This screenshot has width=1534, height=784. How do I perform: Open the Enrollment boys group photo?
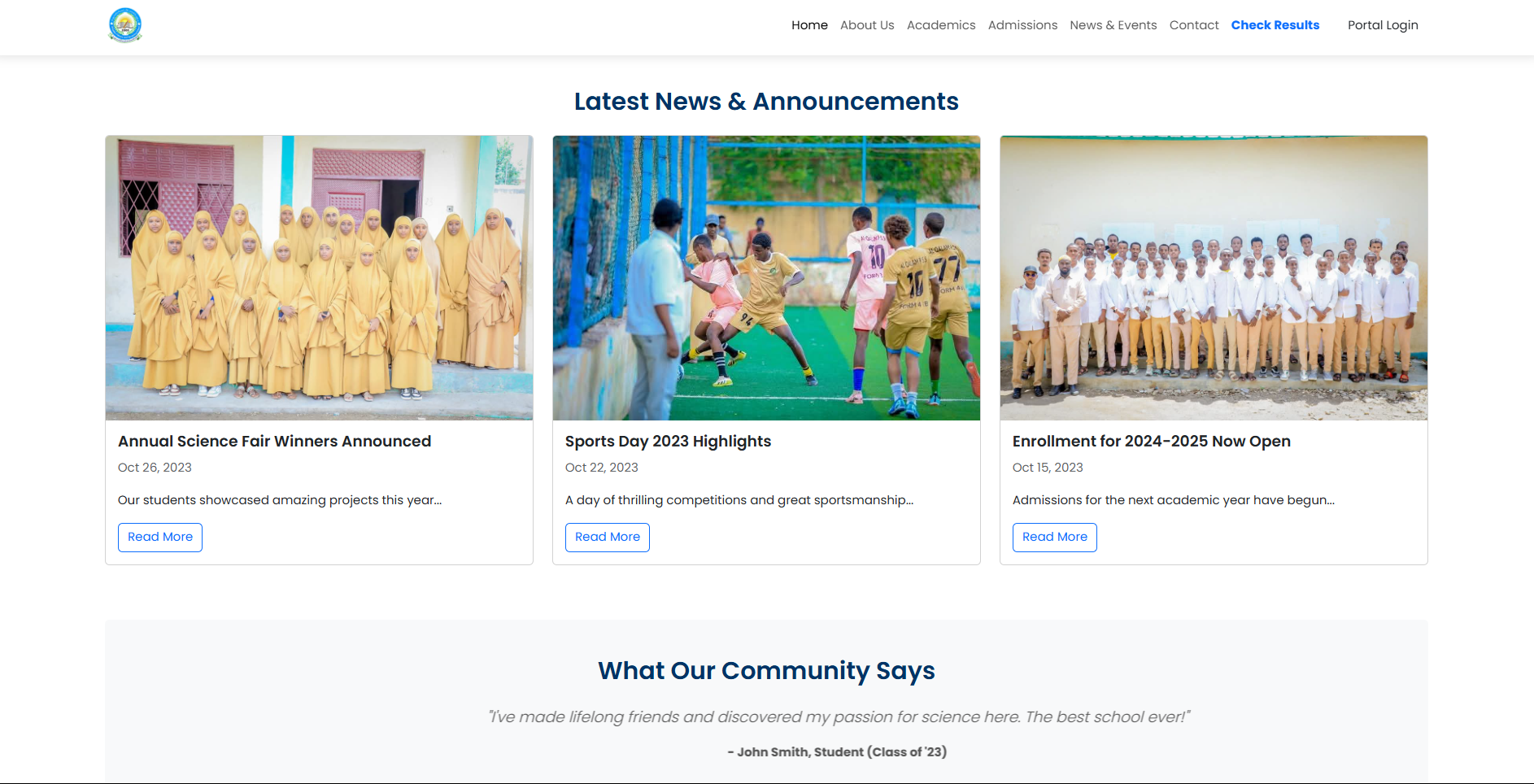1214,277
